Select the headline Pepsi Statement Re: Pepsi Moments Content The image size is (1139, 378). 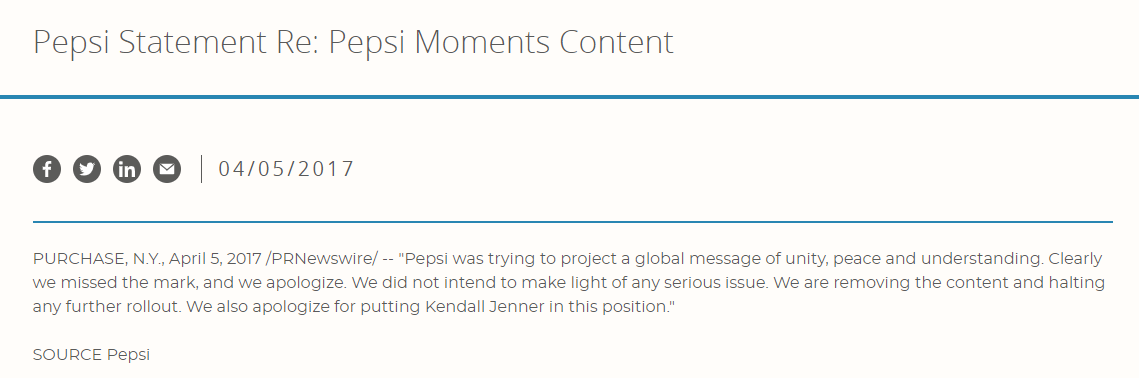[354, 42]
